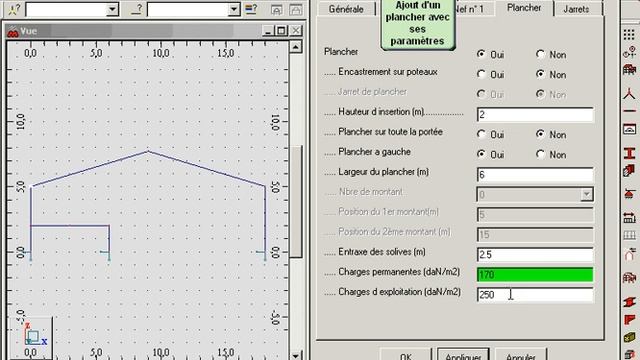Click the colored load case query icon
The image size is (640, 360).
click(x=251, y=9)
